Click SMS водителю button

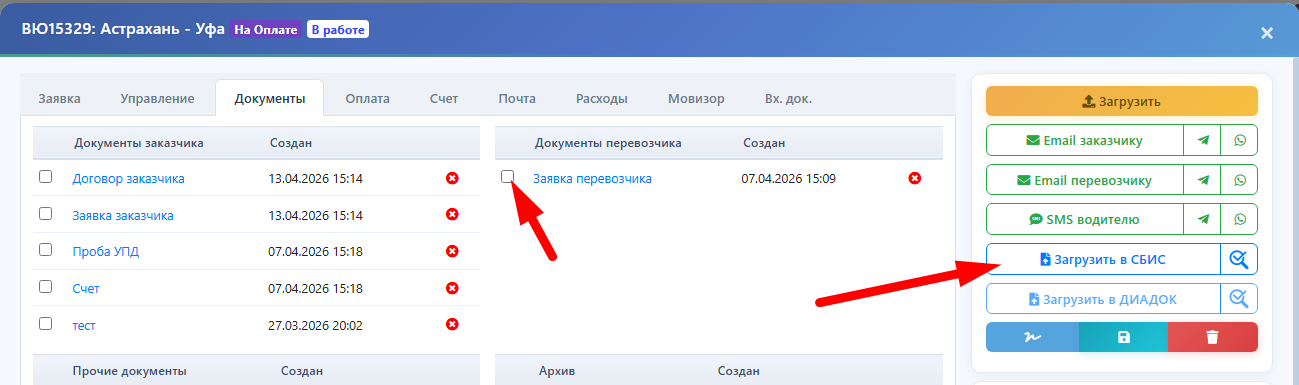point(1085,219)
